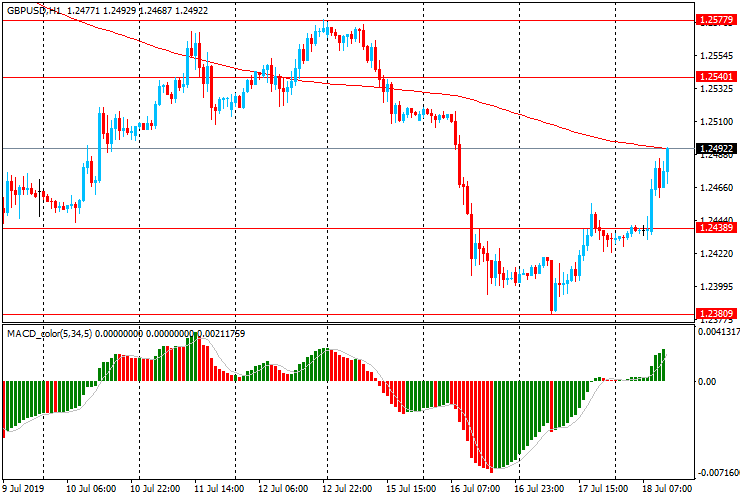
Task: Click the 16 Jul 23:00 time label
Action: [539, 488]
